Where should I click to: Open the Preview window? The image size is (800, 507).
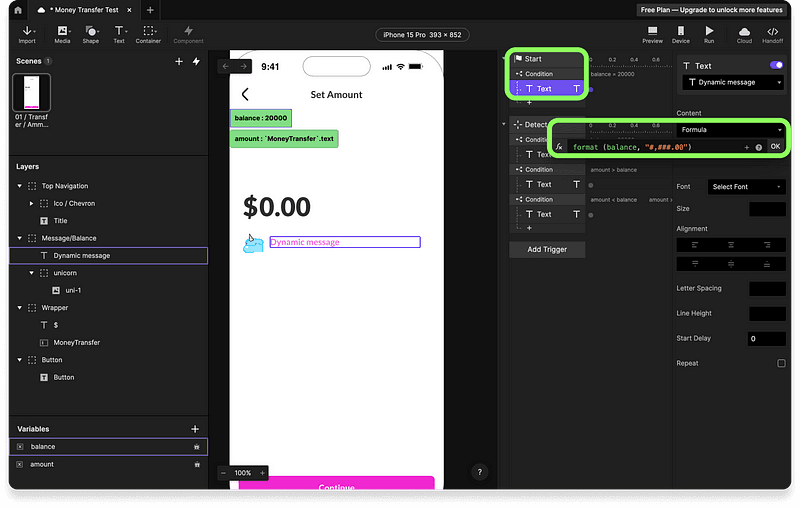[652, 35]
